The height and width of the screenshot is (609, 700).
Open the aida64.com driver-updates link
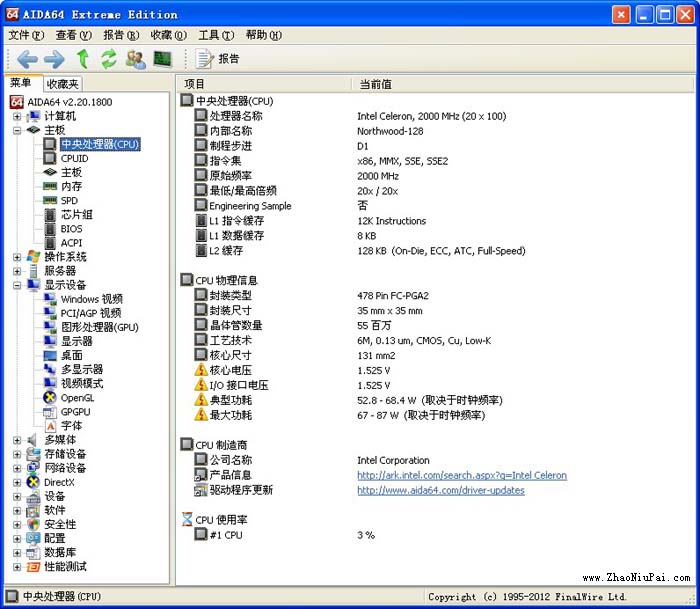point(441,490)
